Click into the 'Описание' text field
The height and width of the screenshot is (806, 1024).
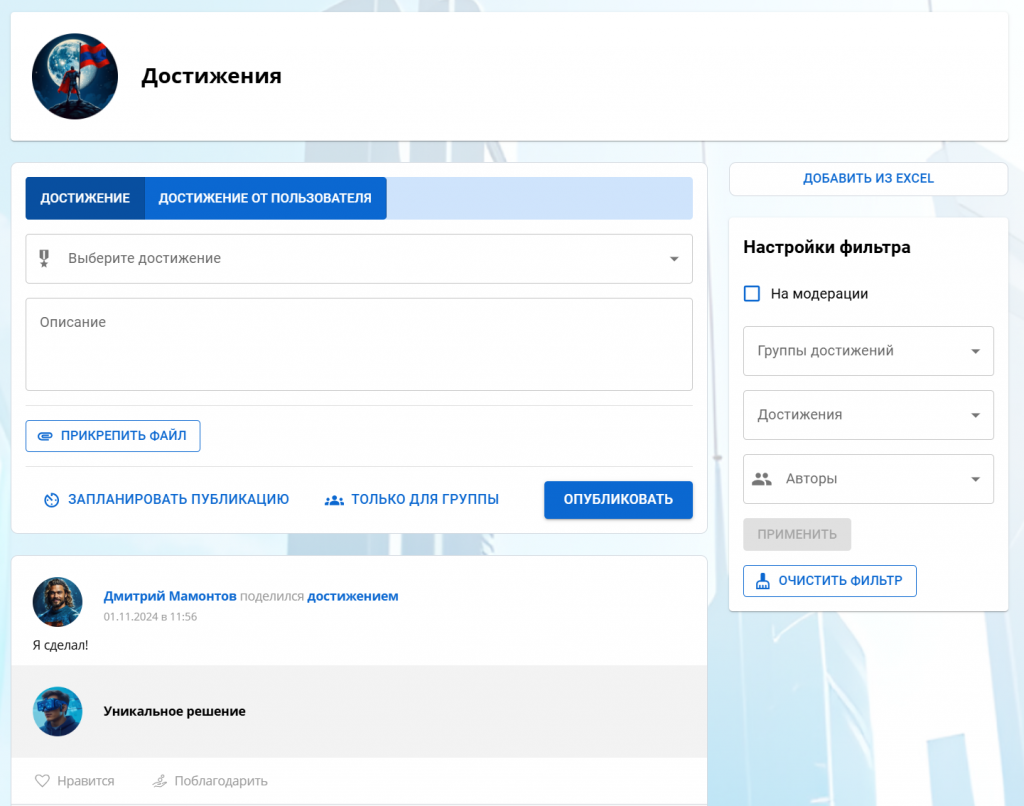358,345
